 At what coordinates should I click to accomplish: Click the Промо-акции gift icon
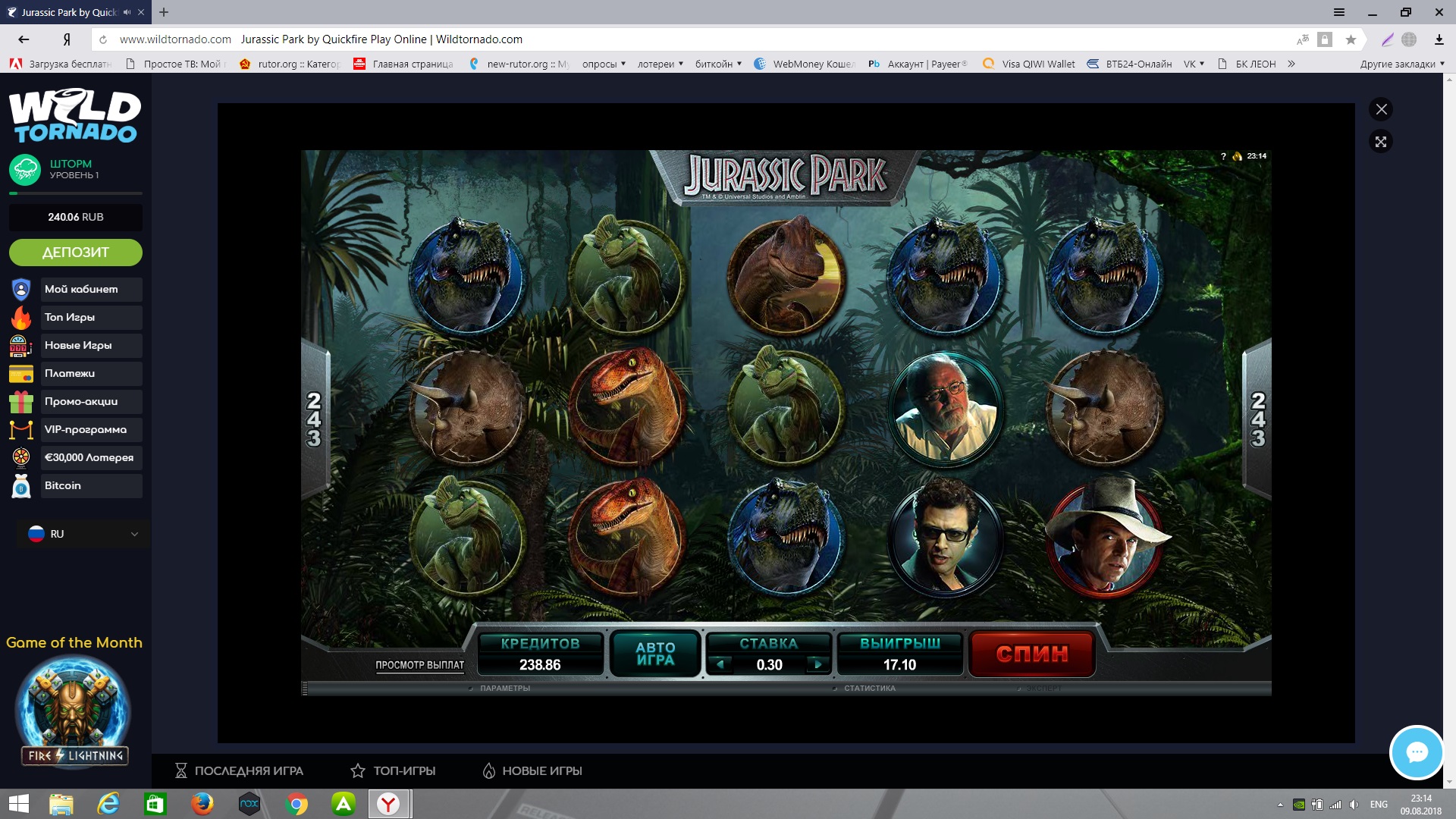21,402
